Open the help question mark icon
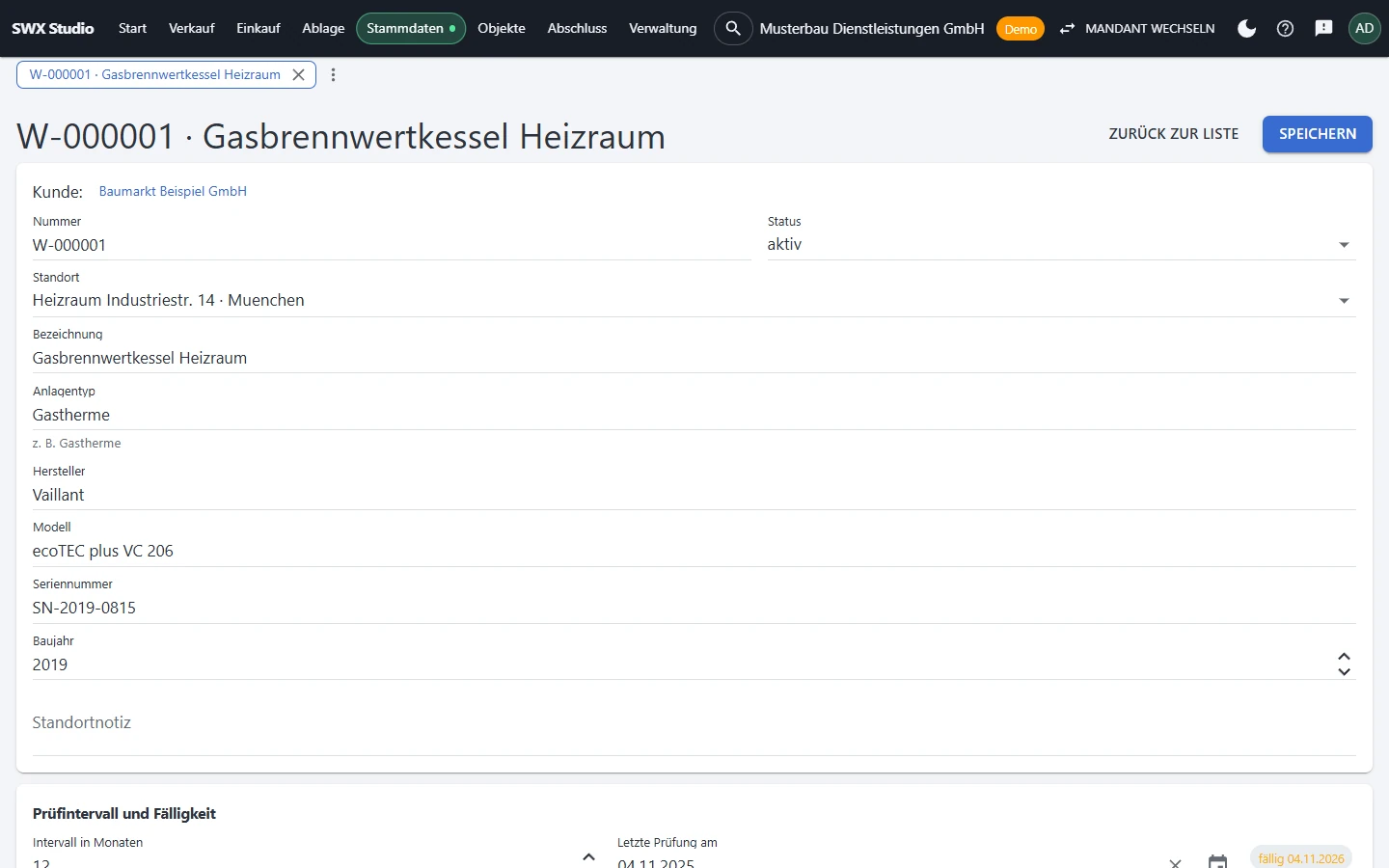The image size is (1389, 868). (x=1285, y=29)
